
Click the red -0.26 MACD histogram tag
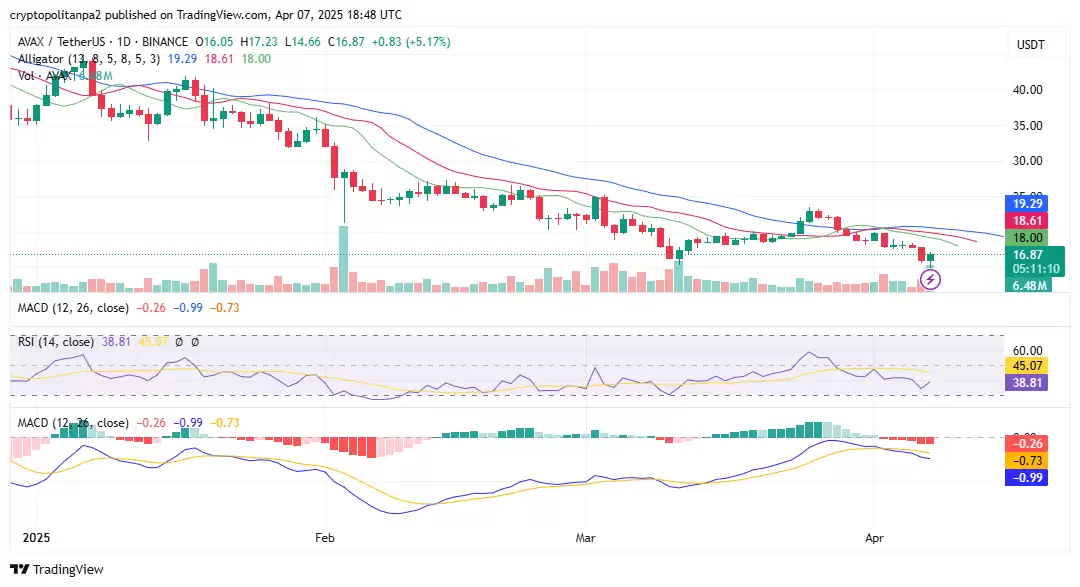[1024, 443]
